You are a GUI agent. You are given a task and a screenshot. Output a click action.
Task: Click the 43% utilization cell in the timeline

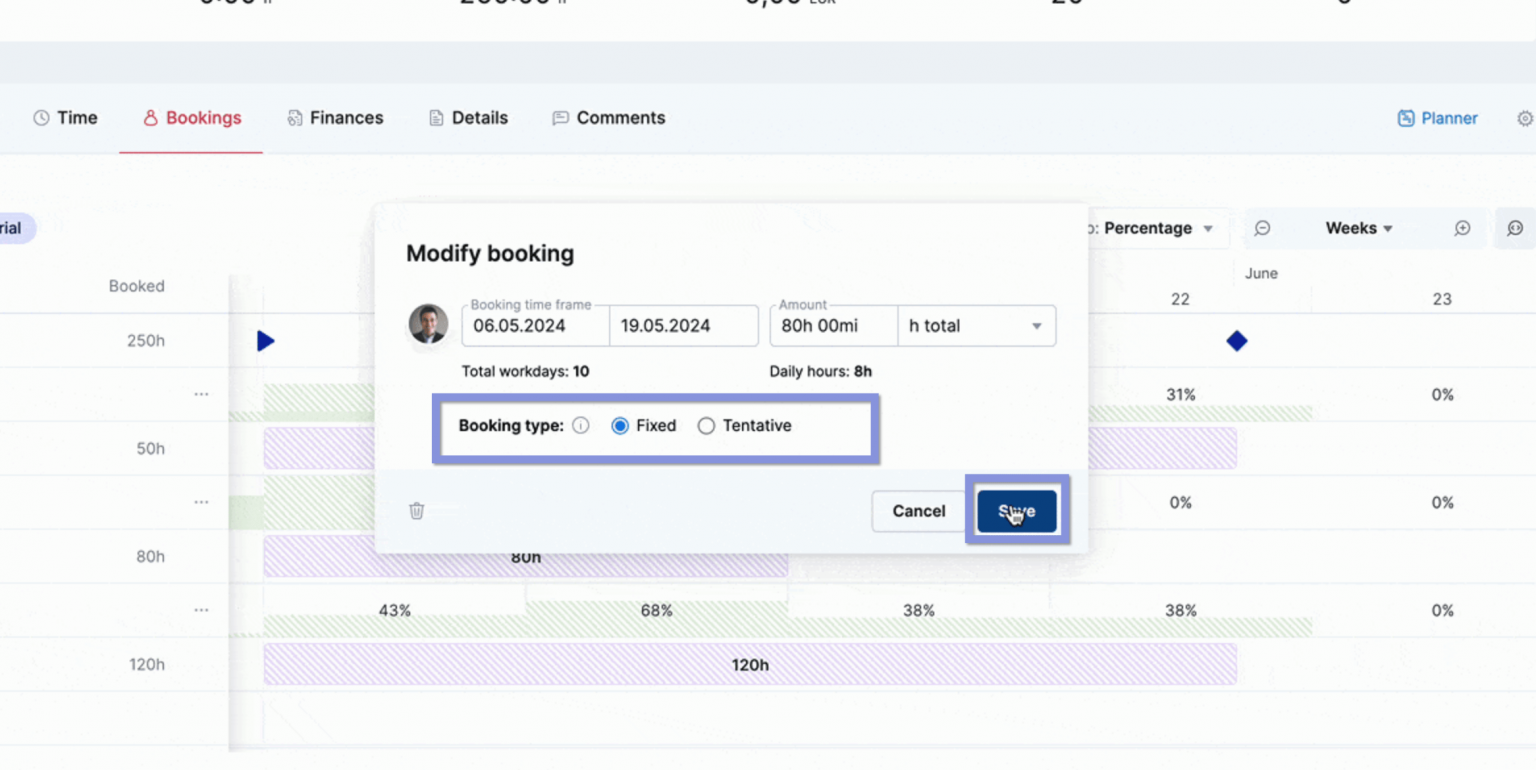(393, 610)
